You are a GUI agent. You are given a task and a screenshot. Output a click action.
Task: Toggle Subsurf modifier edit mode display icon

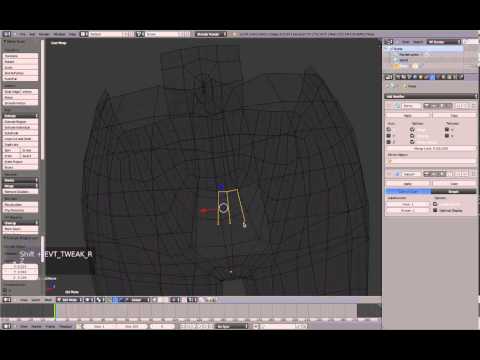pyautogui.click(x=441, y=174)
